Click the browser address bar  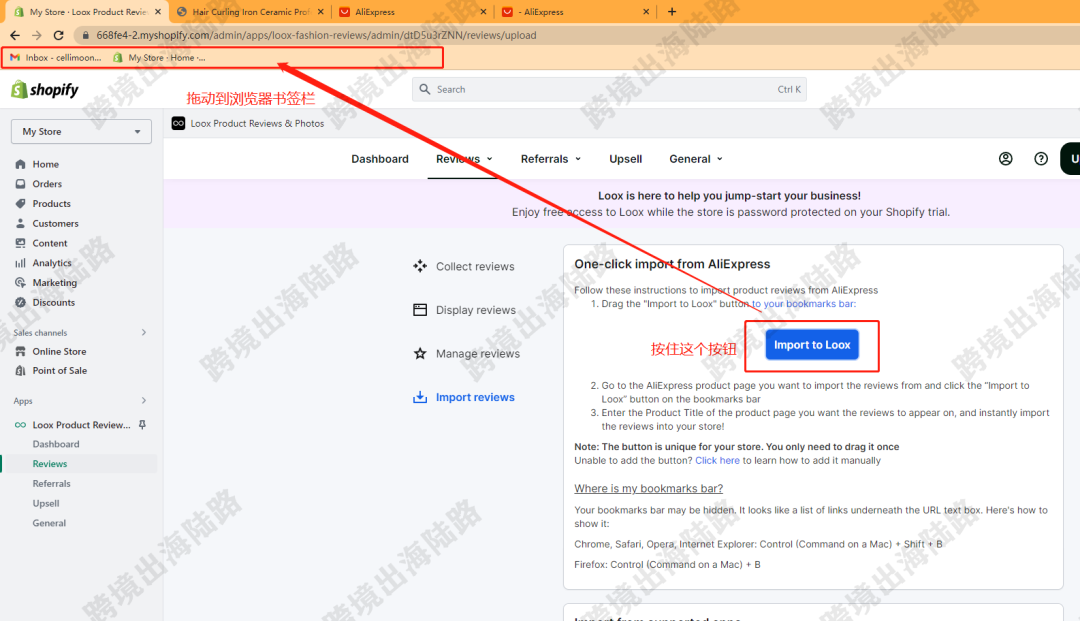click(x=316, y=35)
